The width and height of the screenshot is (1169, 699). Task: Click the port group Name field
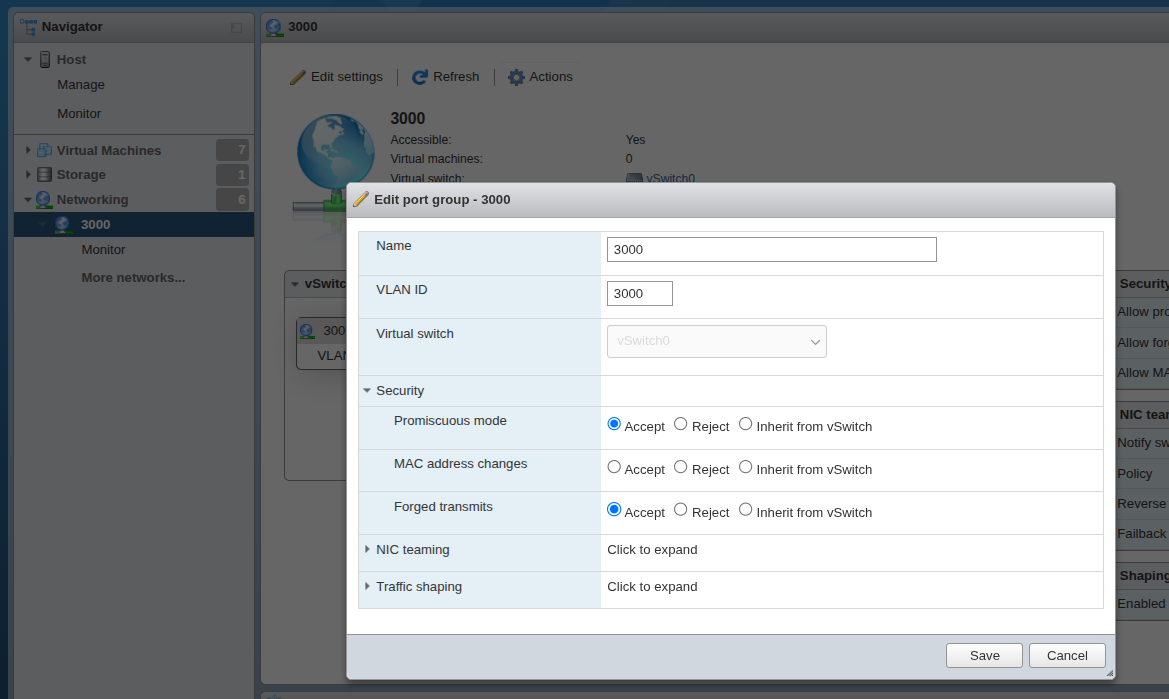pyautogui.click(x=772, y=250)
